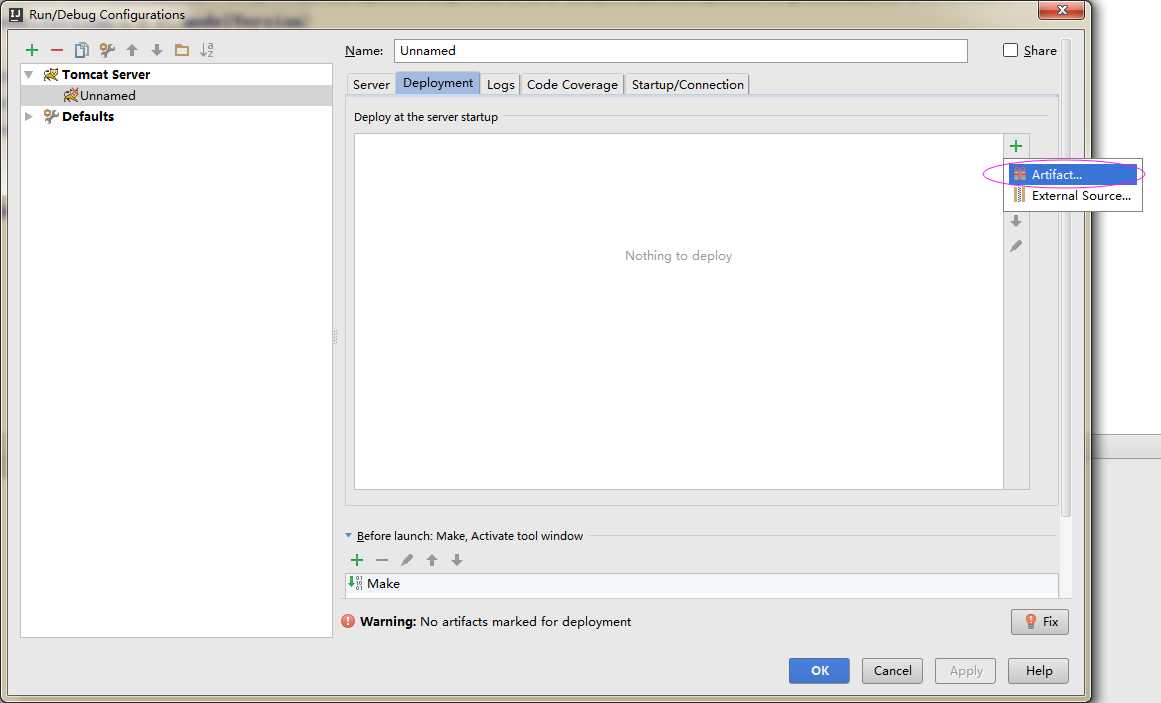Click the Cancel button
The width and height of the screenshot is (1161, 703).
tap(892, 670)
